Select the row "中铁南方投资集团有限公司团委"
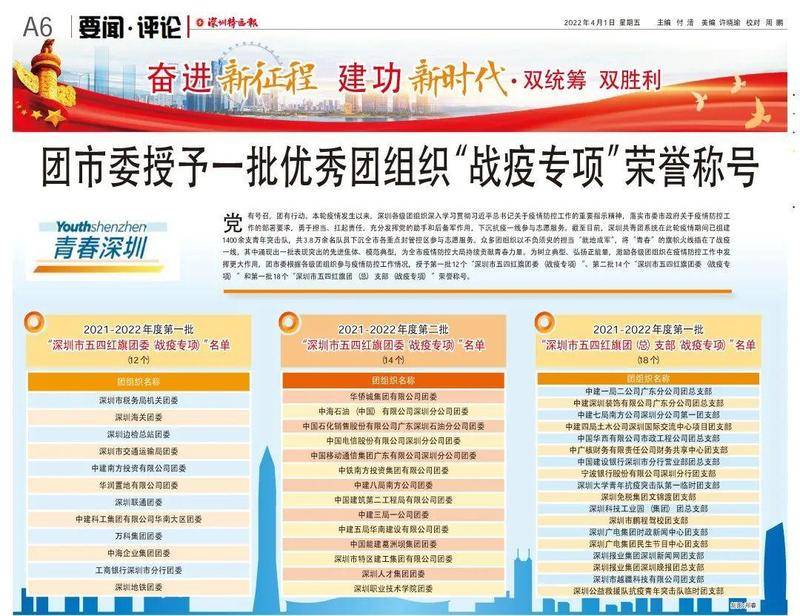Viewport: 800px width, 616px height. [x=393, y=470]
